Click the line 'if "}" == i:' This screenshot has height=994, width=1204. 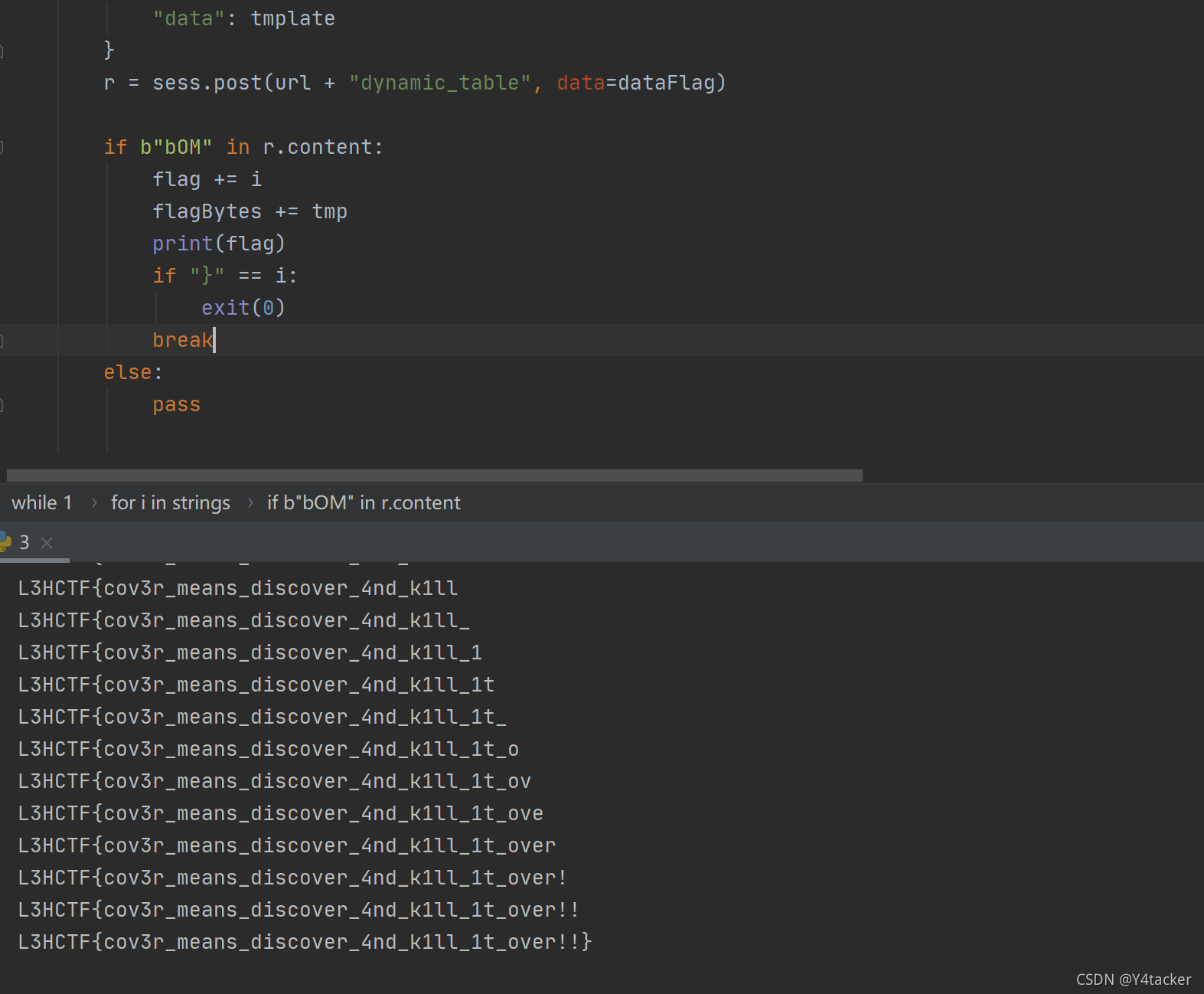tap(225, 276)
